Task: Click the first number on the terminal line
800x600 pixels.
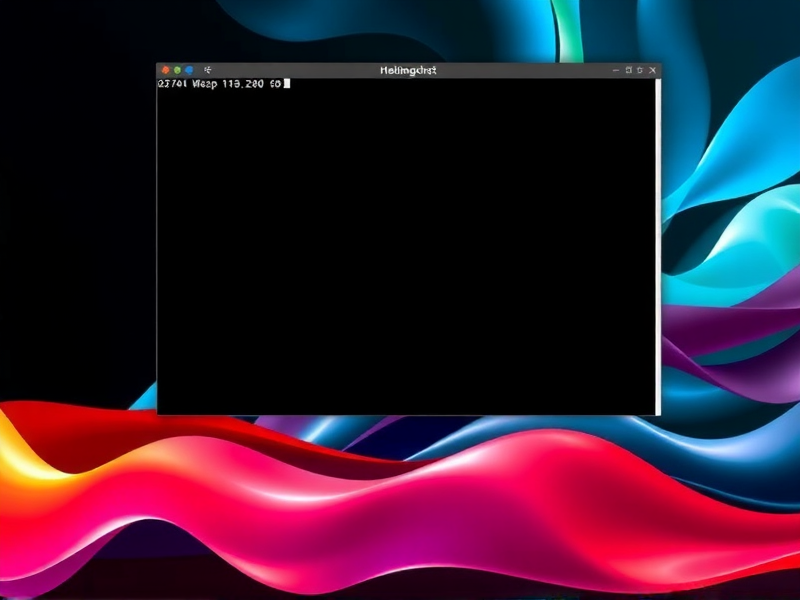Action: [x=172, y=84]
